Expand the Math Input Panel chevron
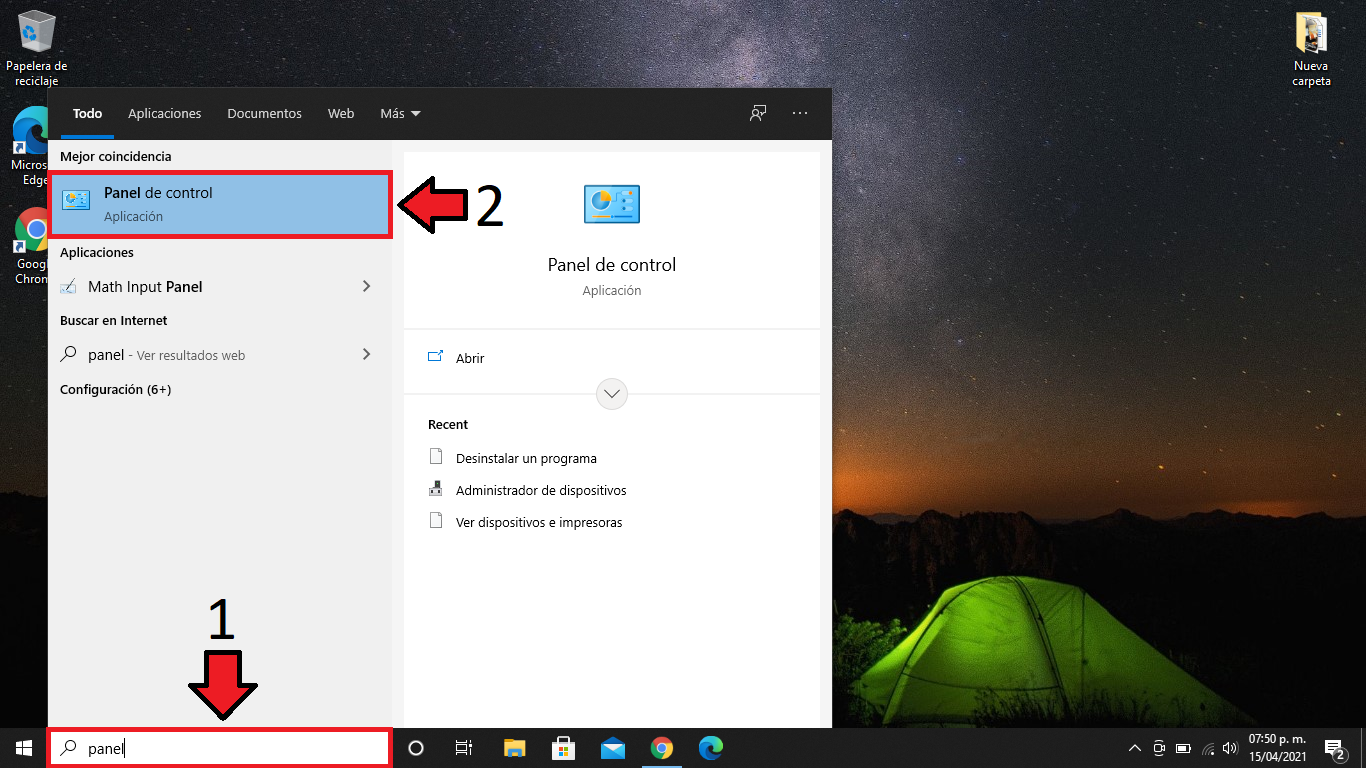The image size is (1366, 768). [366, 287]
